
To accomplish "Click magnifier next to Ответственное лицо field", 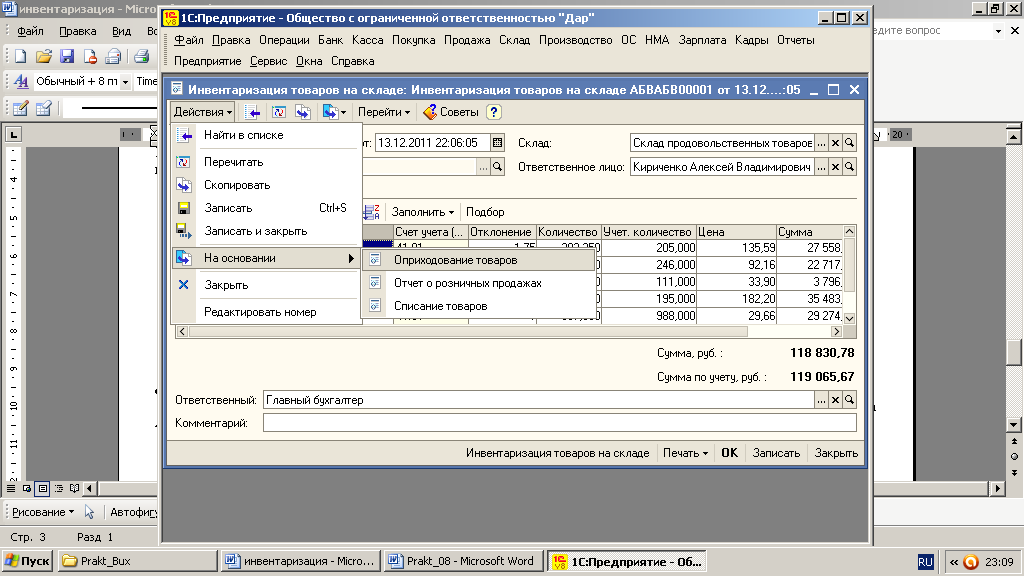I will tap(850, 167).
